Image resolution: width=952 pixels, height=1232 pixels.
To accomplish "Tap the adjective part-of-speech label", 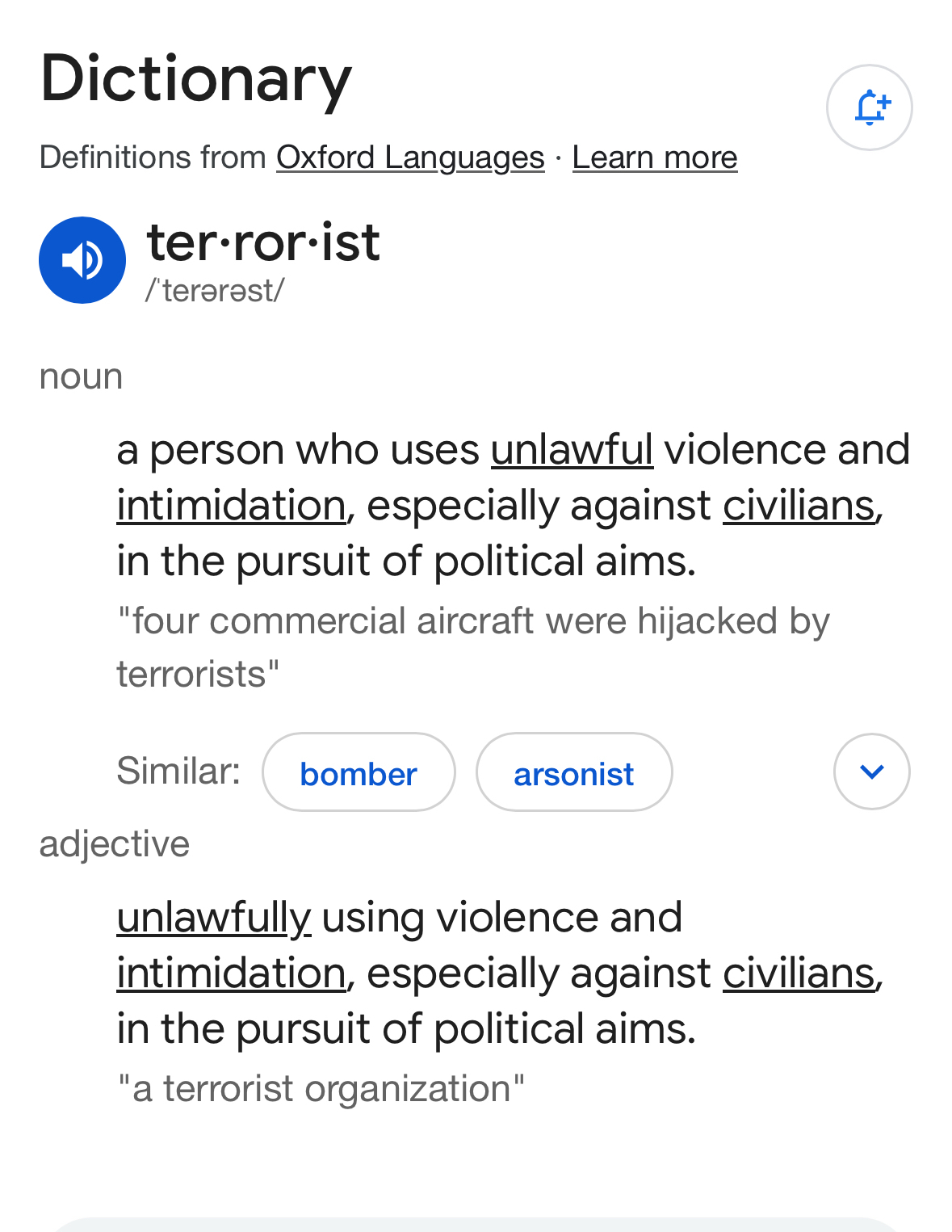I will tap(114, 844).
